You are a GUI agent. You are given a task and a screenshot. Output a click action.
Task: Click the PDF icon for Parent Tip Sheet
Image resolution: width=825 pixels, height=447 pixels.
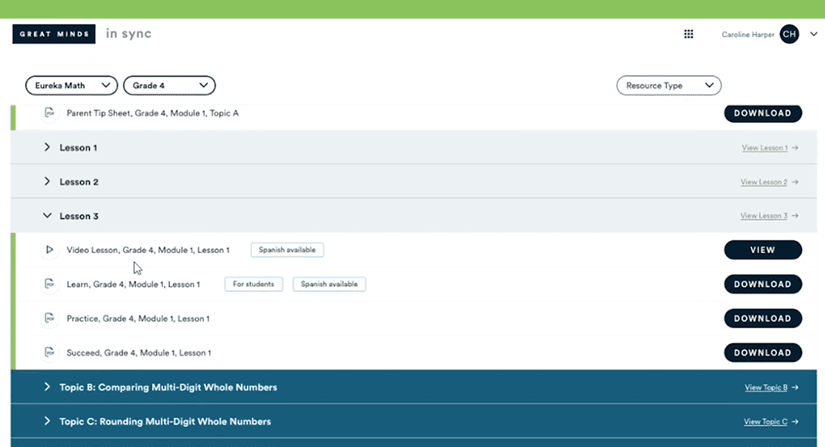(49, 113)
